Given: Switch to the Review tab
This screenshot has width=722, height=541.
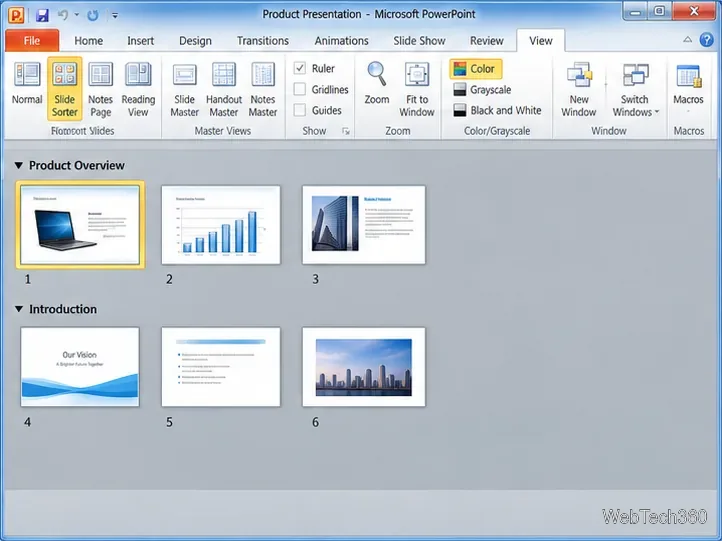Looking at the screenshot, I should click(486, 41).
